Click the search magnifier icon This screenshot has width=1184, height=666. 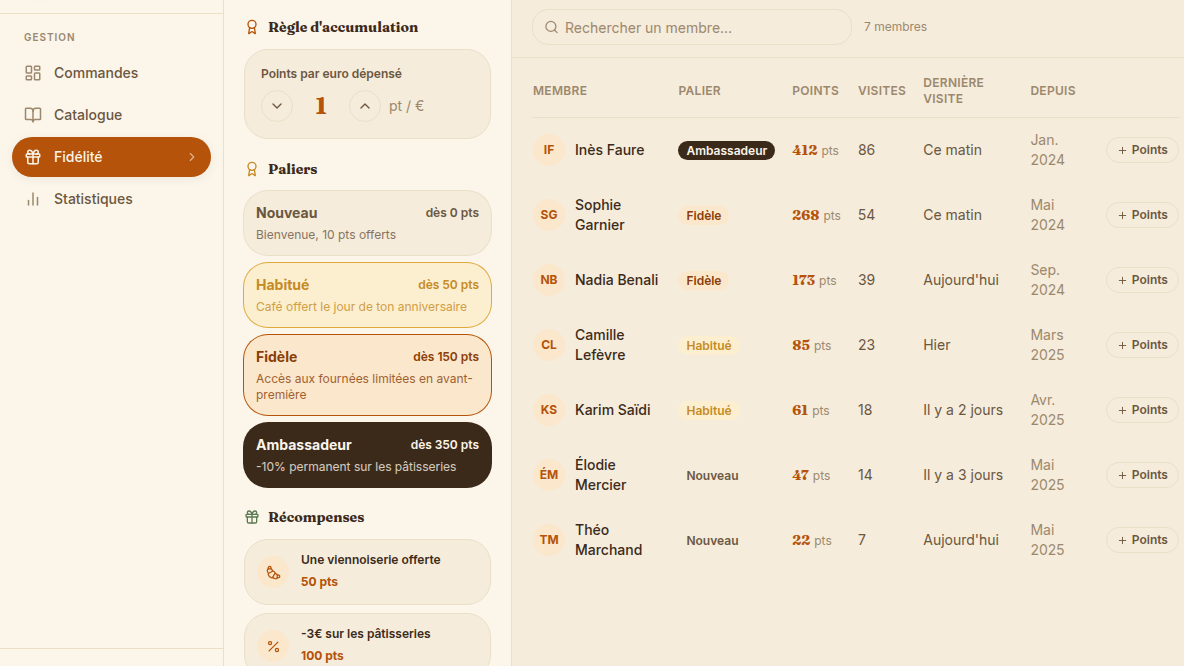pyautogui.click(x=551, y=27)
